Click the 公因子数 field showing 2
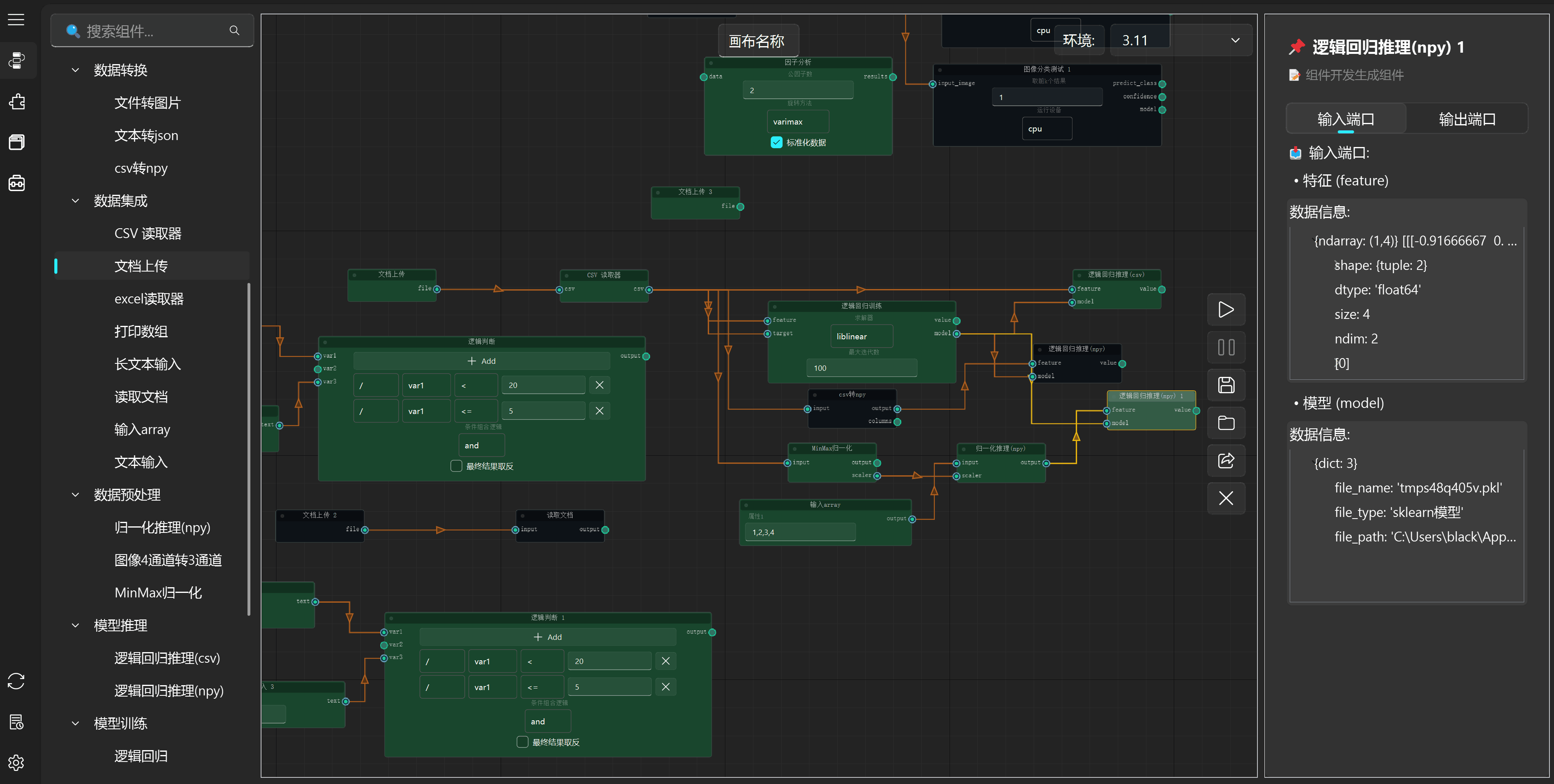This screenshot has height=784, width=1554. [x=798, y=90]
